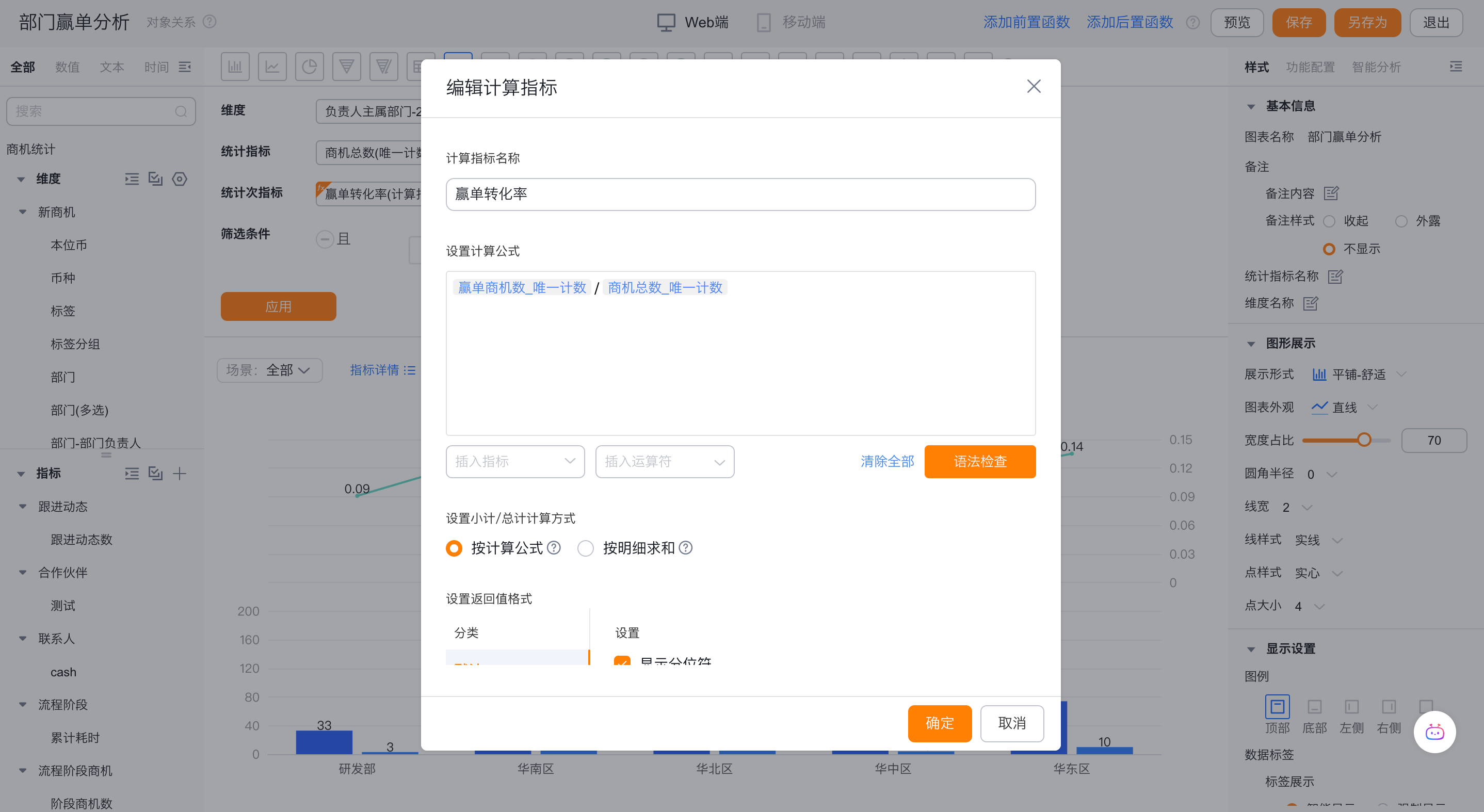Image resolution: width=1484 pixels, height=812 pixels.
Task: Adjust the 宽度占比 slider handle
Action: [x=1364, y=440]
